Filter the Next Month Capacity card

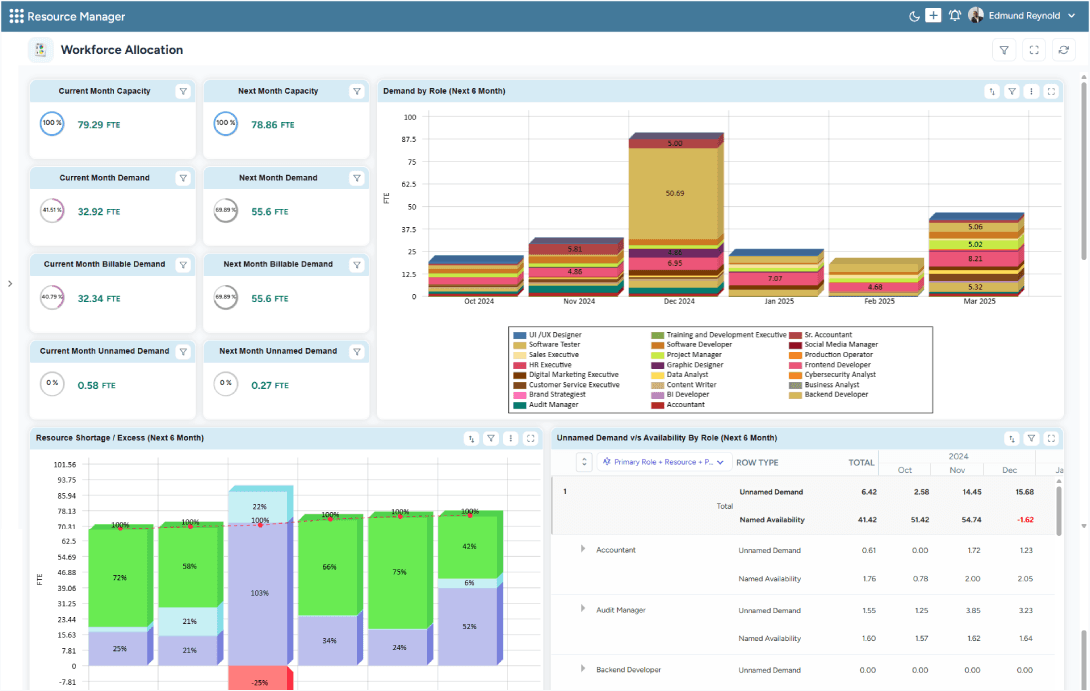357,91
